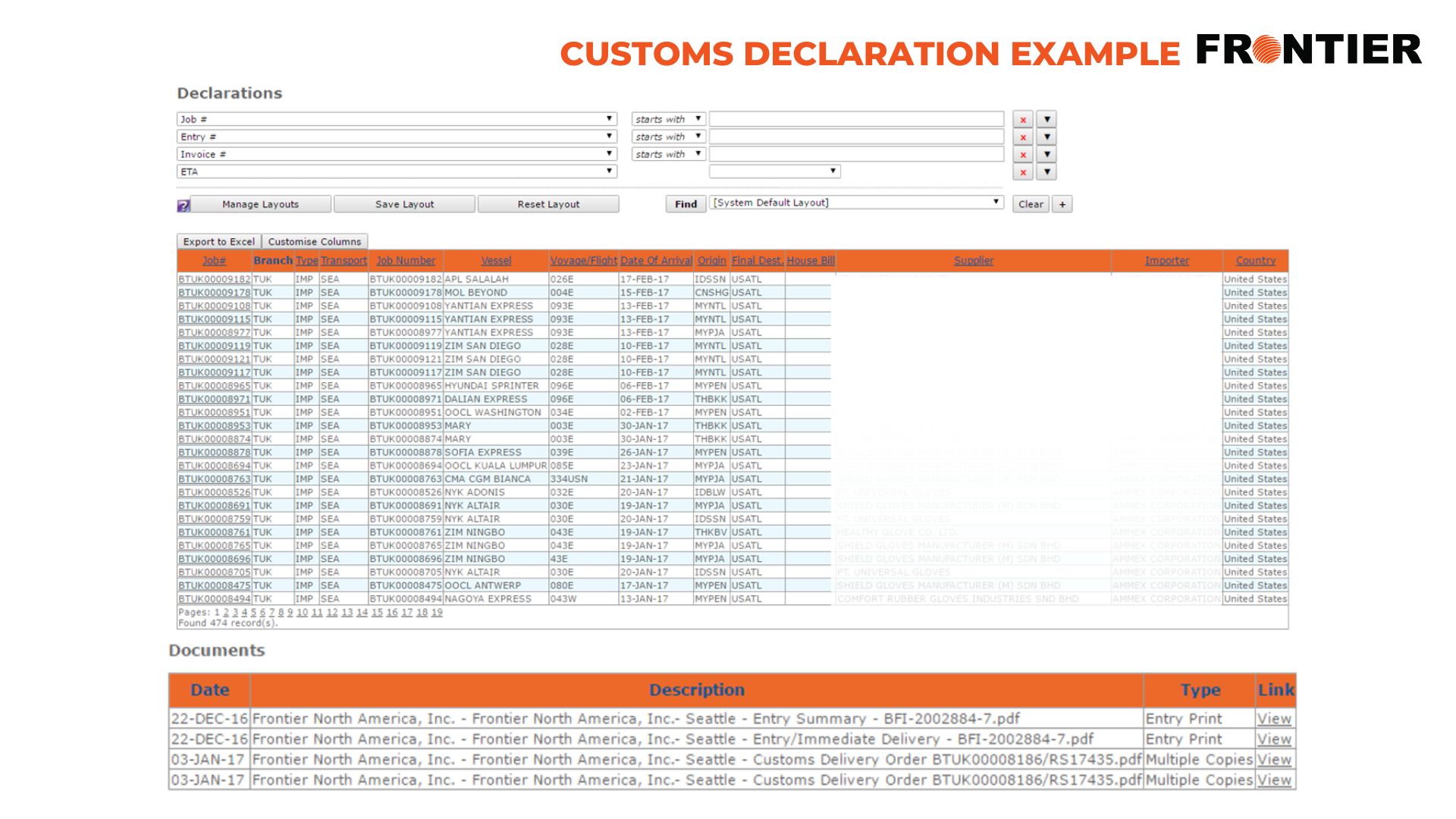
Task: Click the Clear button
Action: 1031,204
